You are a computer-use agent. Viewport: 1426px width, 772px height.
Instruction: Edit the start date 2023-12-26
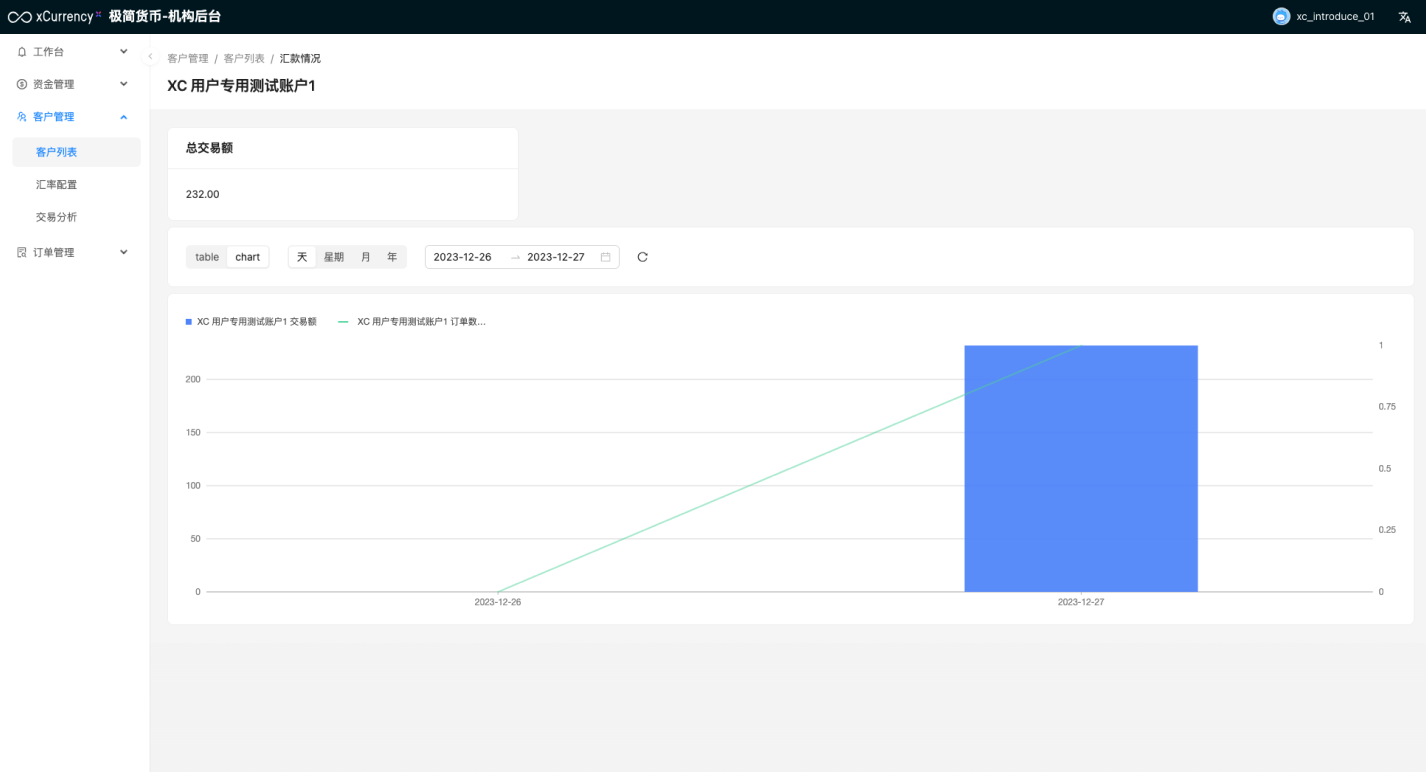[x=462, y=257]
